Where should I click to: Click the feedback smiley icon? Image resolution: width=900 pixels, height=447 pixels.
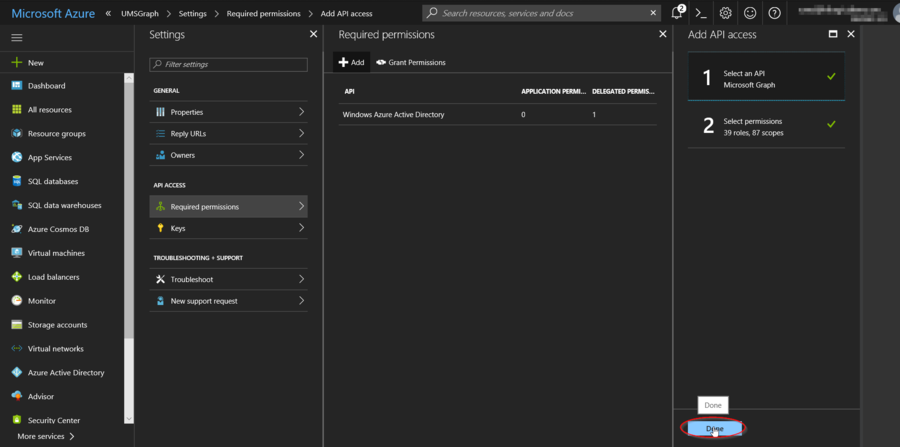click(750, 13)
